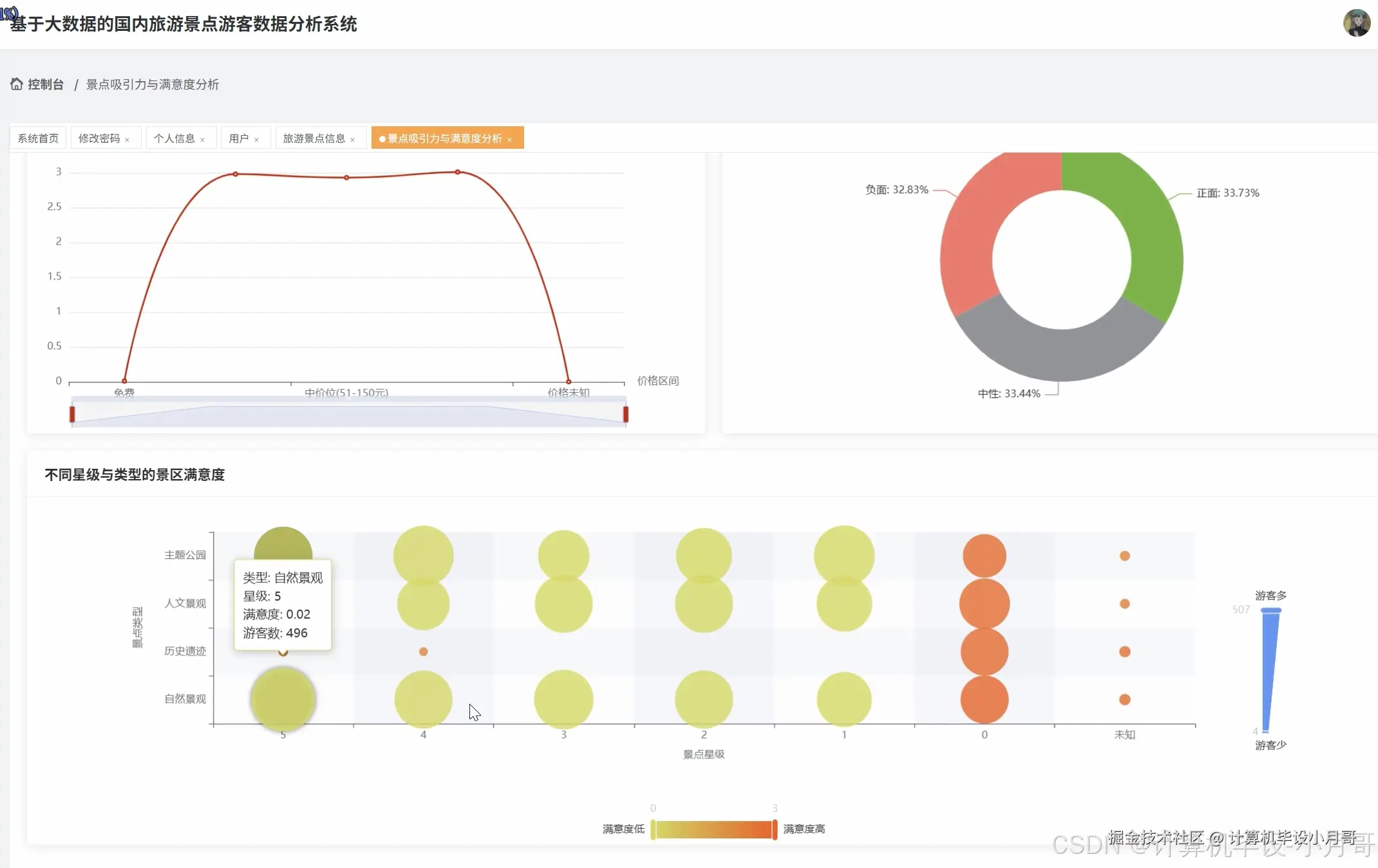Click the 控制台 breadcrumb link
The width and height of the screenshot is (1378, 868).
click(x=46, y=84)
